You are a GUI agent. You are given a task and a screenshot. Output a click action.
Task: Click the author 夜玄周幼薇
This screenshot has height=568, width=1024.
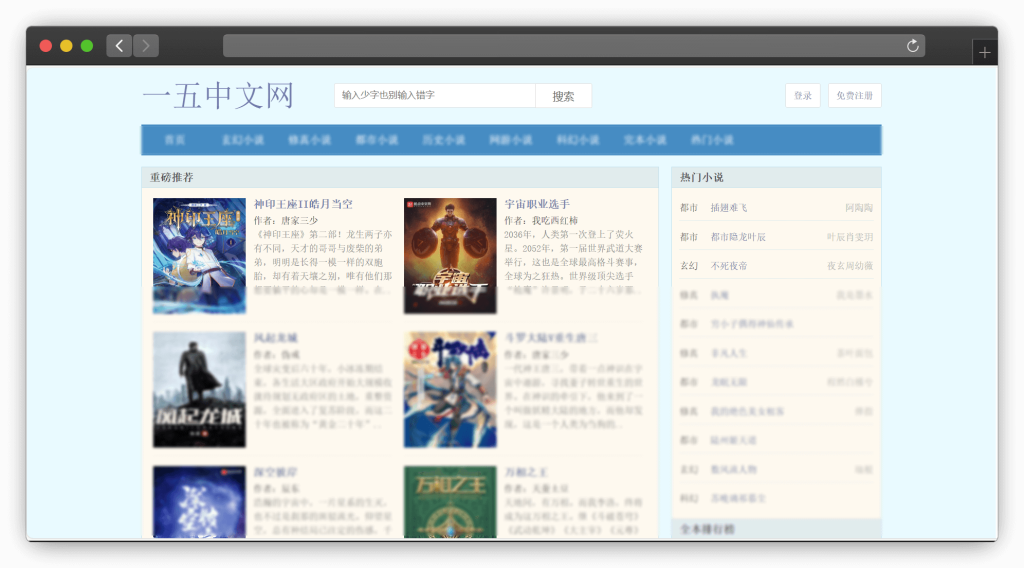(850, 266)
